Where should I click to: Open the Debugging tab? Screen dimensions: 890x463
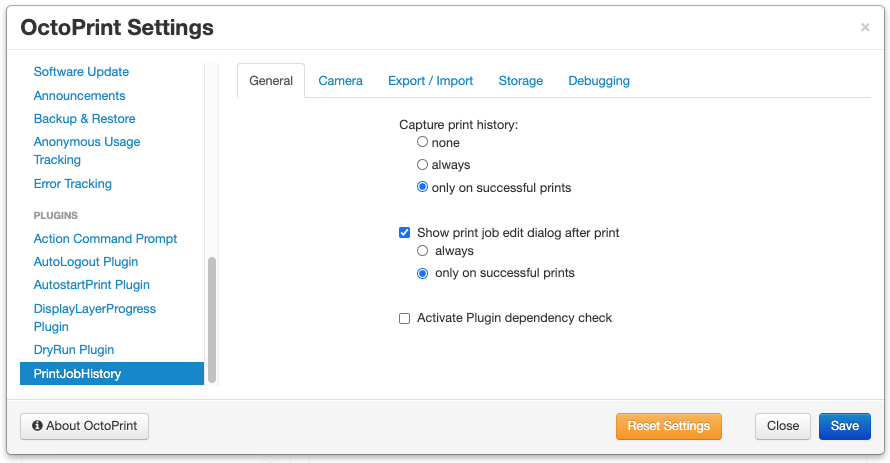[599, 81]
